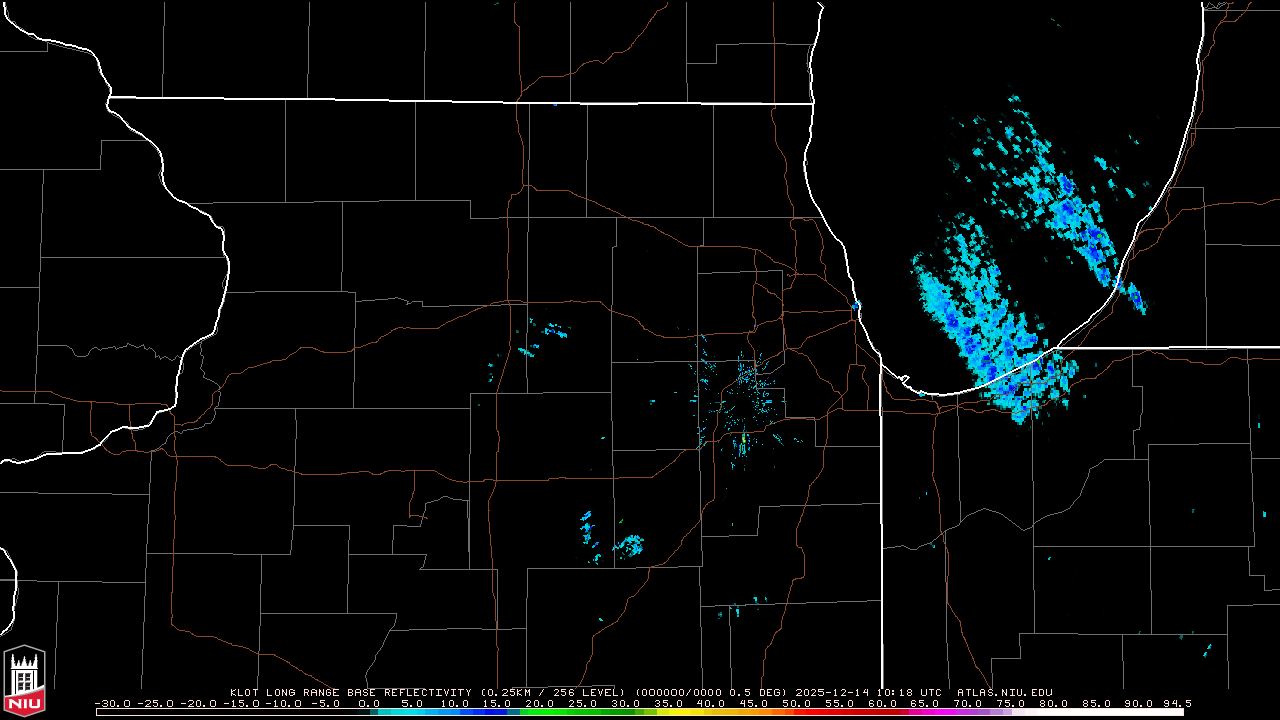Click the -30.0 scale label
This screenshot has height=720, width=1280.
(112, 703)
